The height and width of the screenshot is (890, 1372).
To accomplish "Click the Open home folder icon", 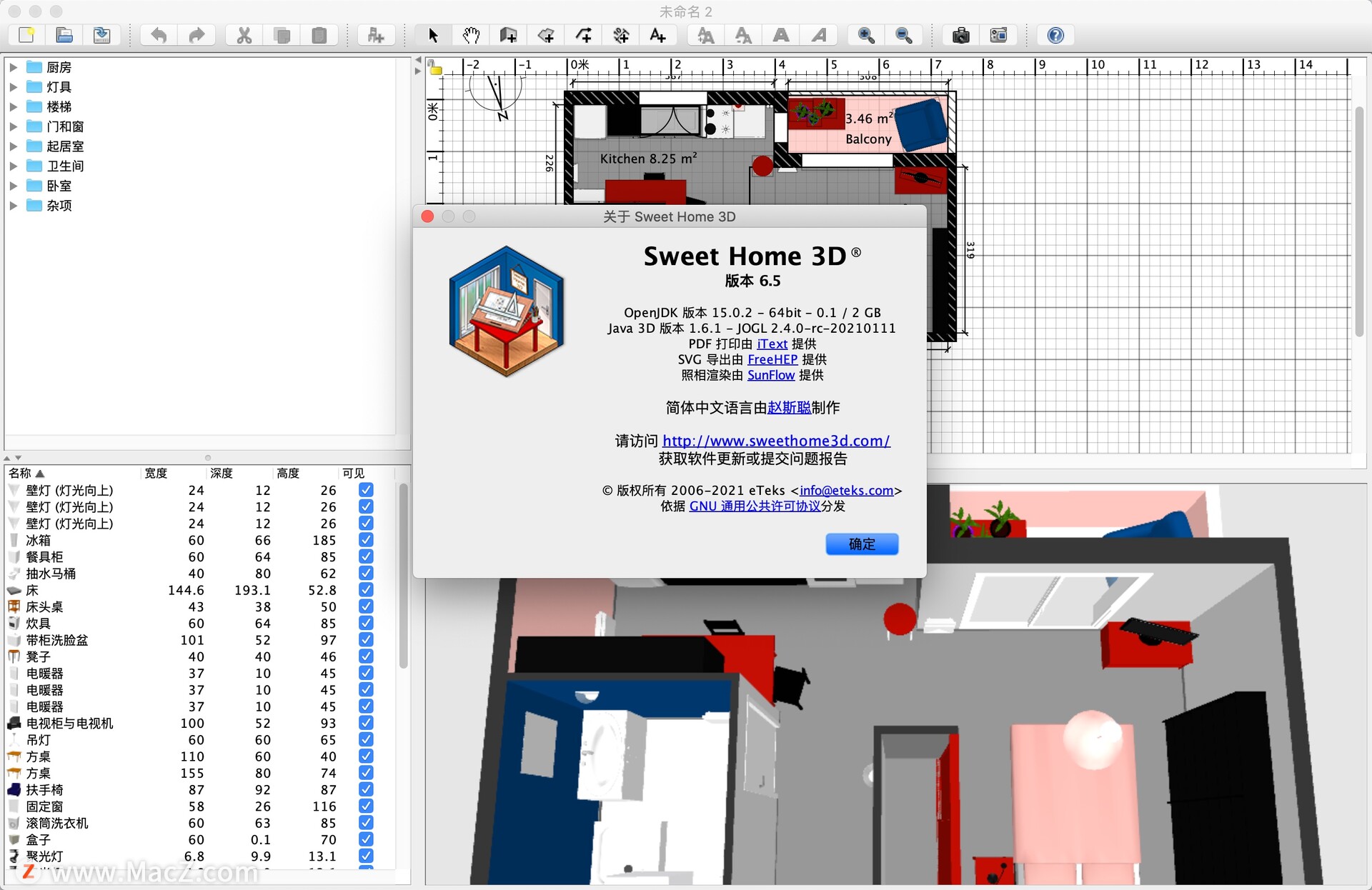I will 64,35.
